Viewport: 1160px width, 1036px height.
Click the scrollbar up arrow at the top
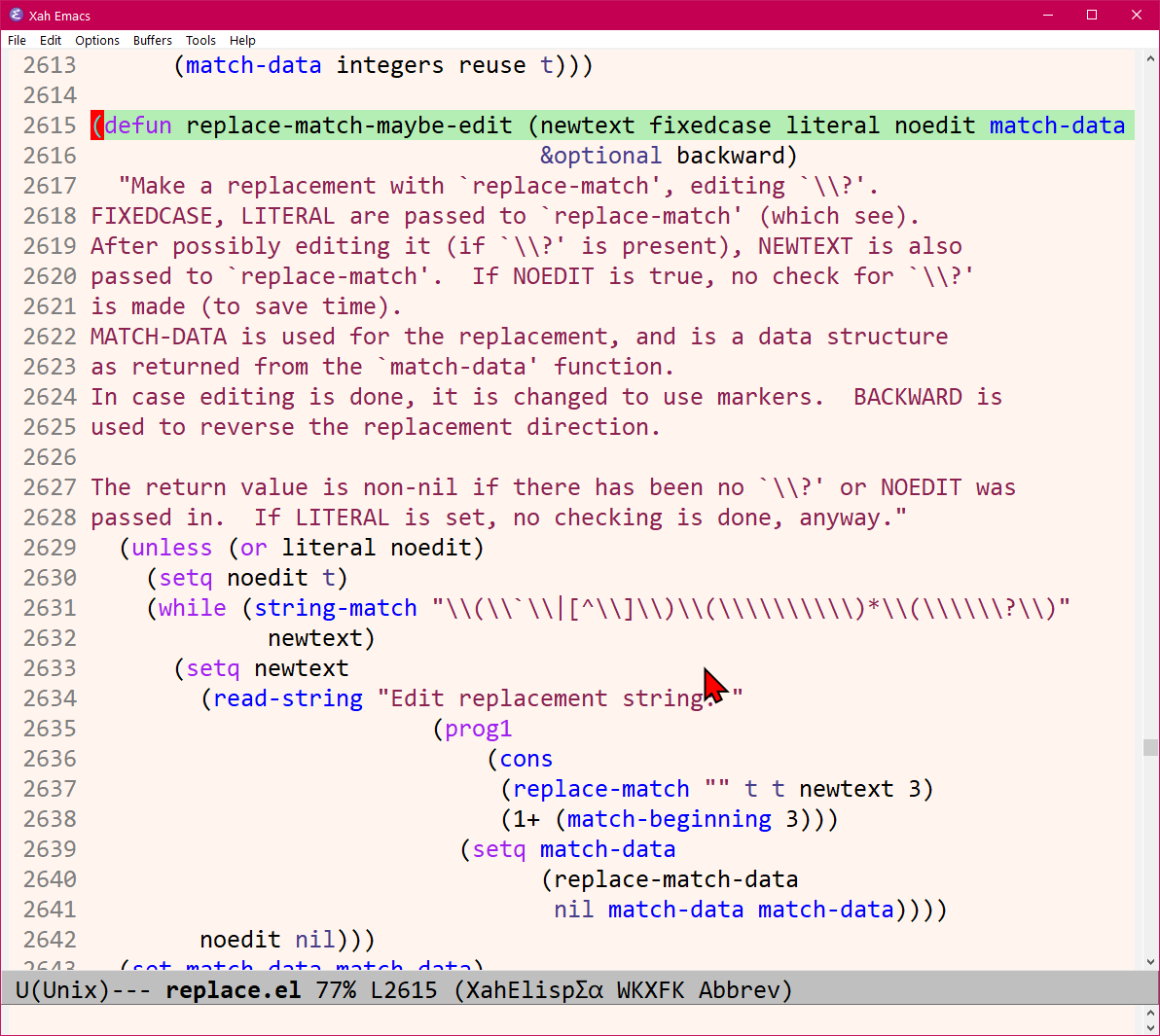1150,59
